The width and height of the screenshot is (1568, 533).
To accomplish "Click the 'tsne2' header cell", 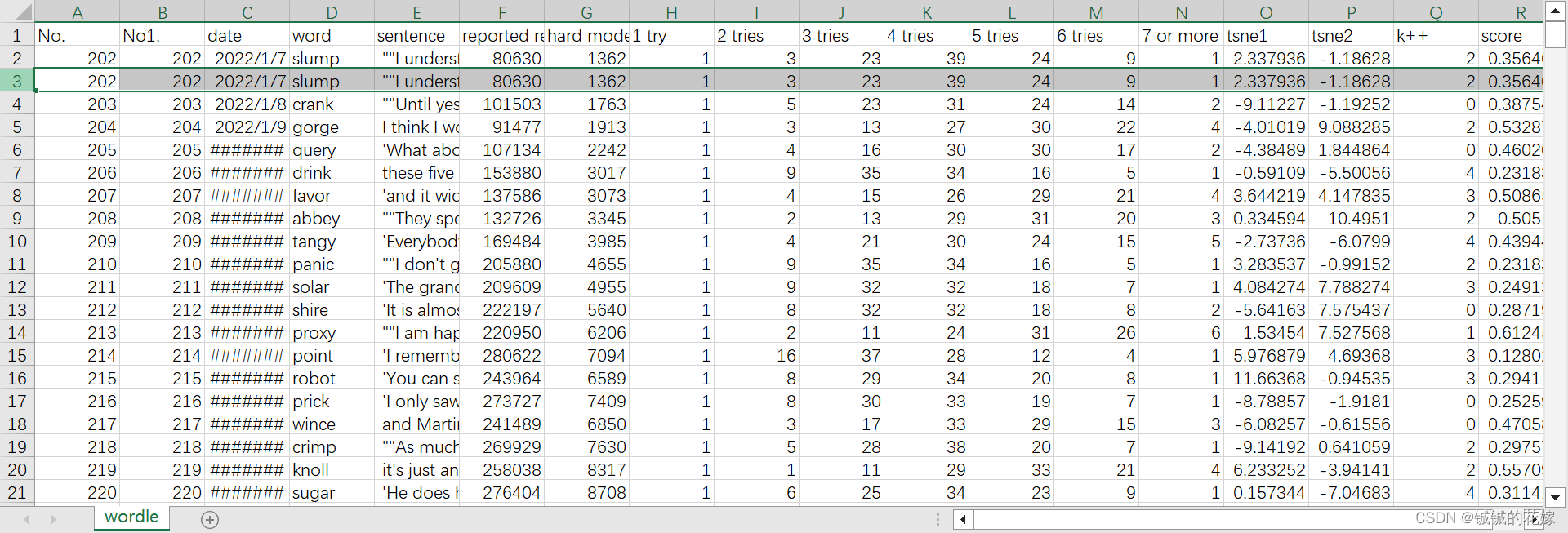I will 1352,35.
